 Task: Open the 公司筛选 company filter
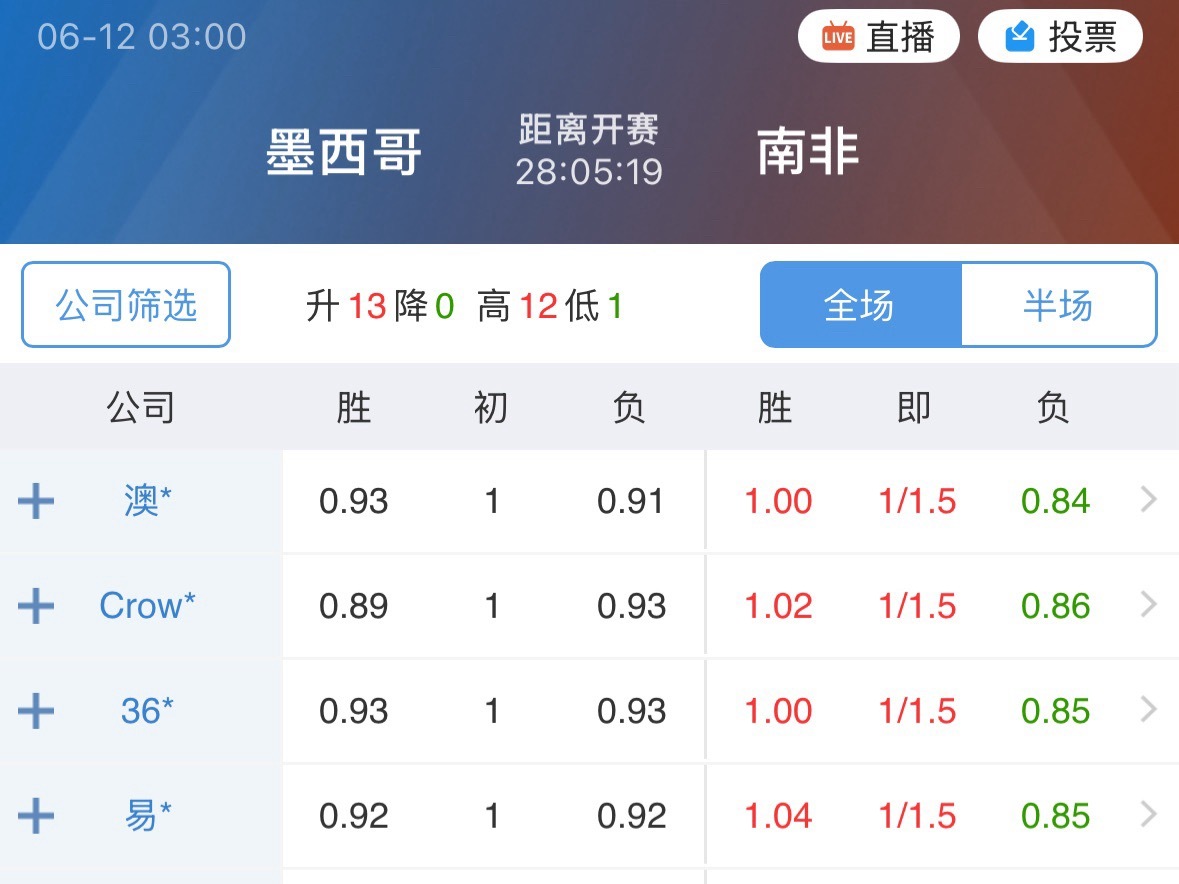click(126, 304)
